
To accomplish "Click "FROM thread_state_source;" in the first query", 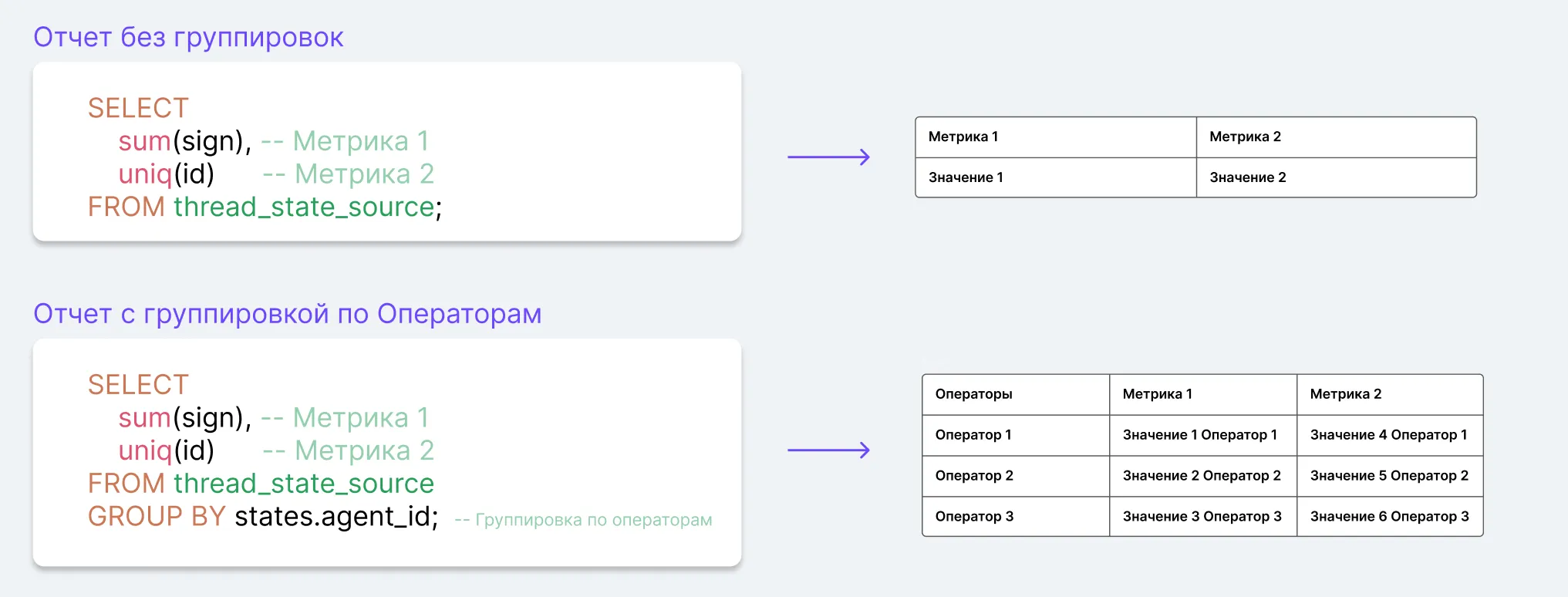I will click(265, 207).
